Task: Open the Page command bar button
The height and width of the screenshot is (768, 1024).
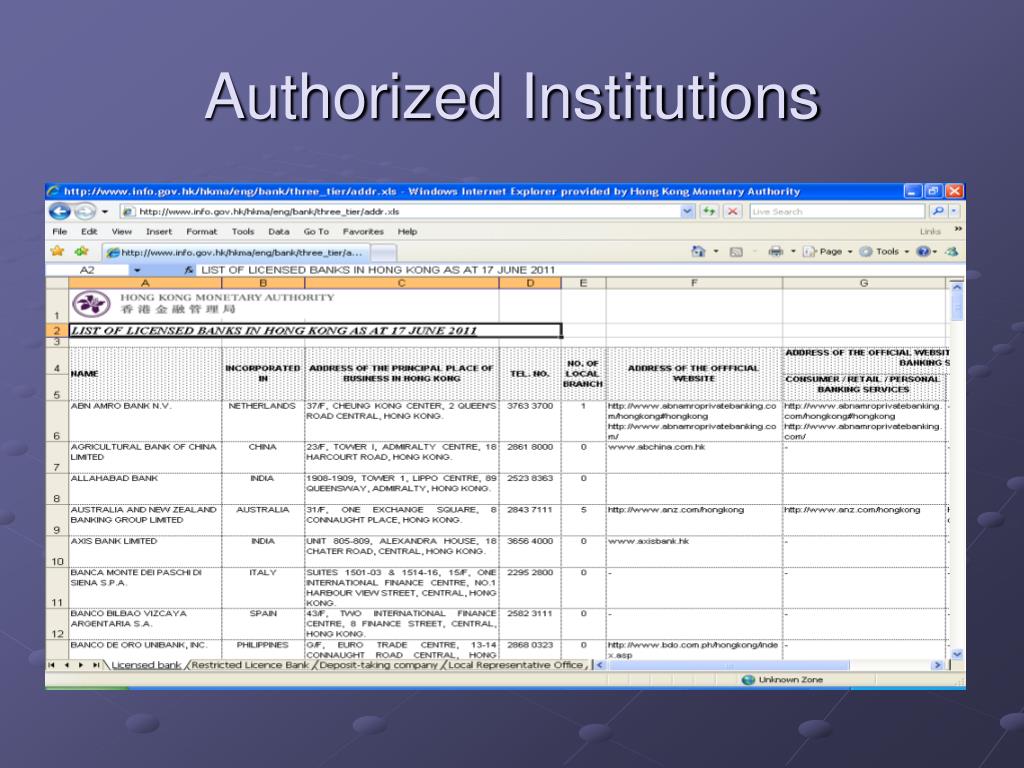Action: pyautogui.click(x=827, y=251)
